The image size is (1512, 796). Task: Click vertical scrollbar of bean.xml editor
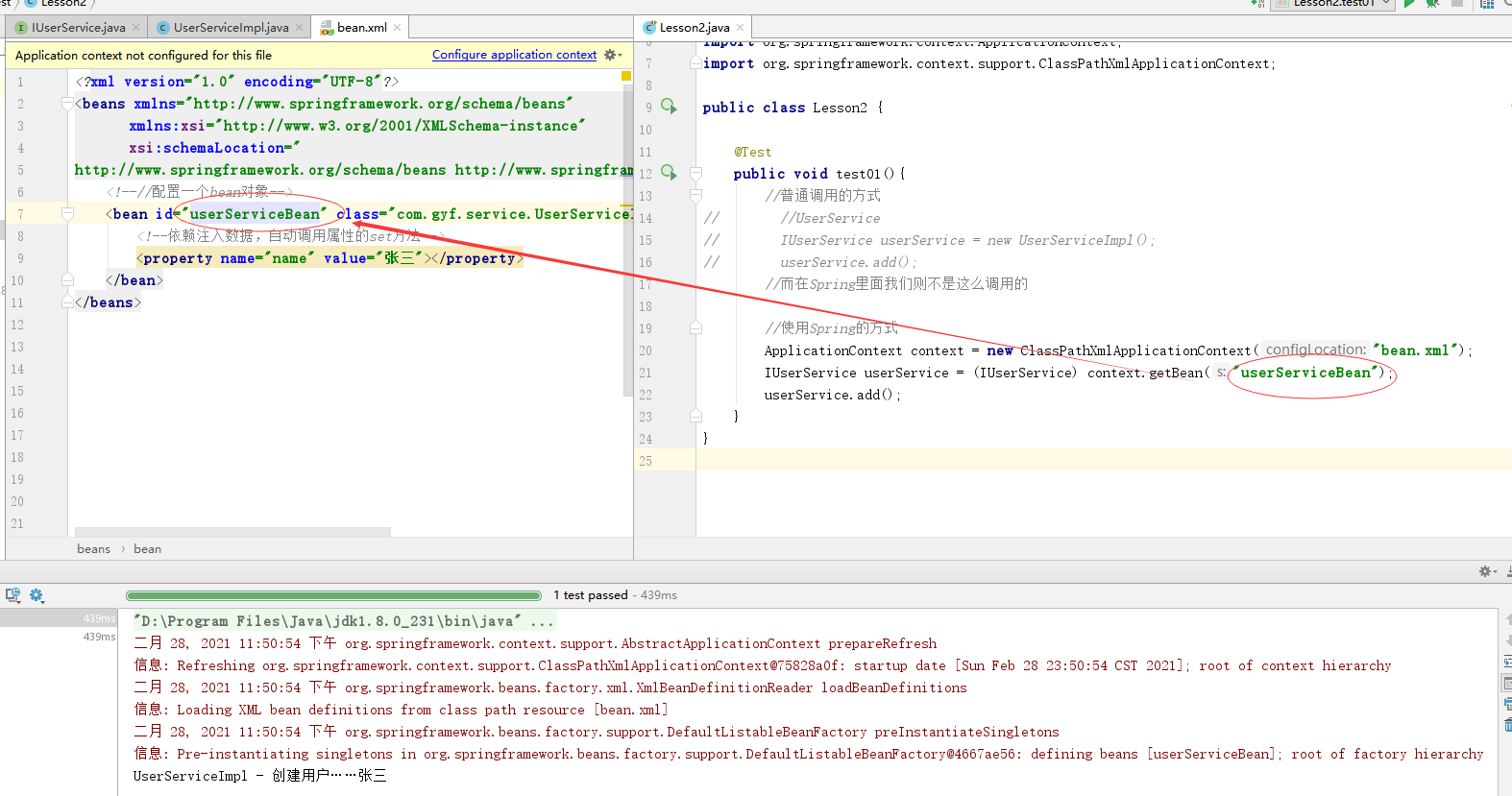[x=628, y=240]
